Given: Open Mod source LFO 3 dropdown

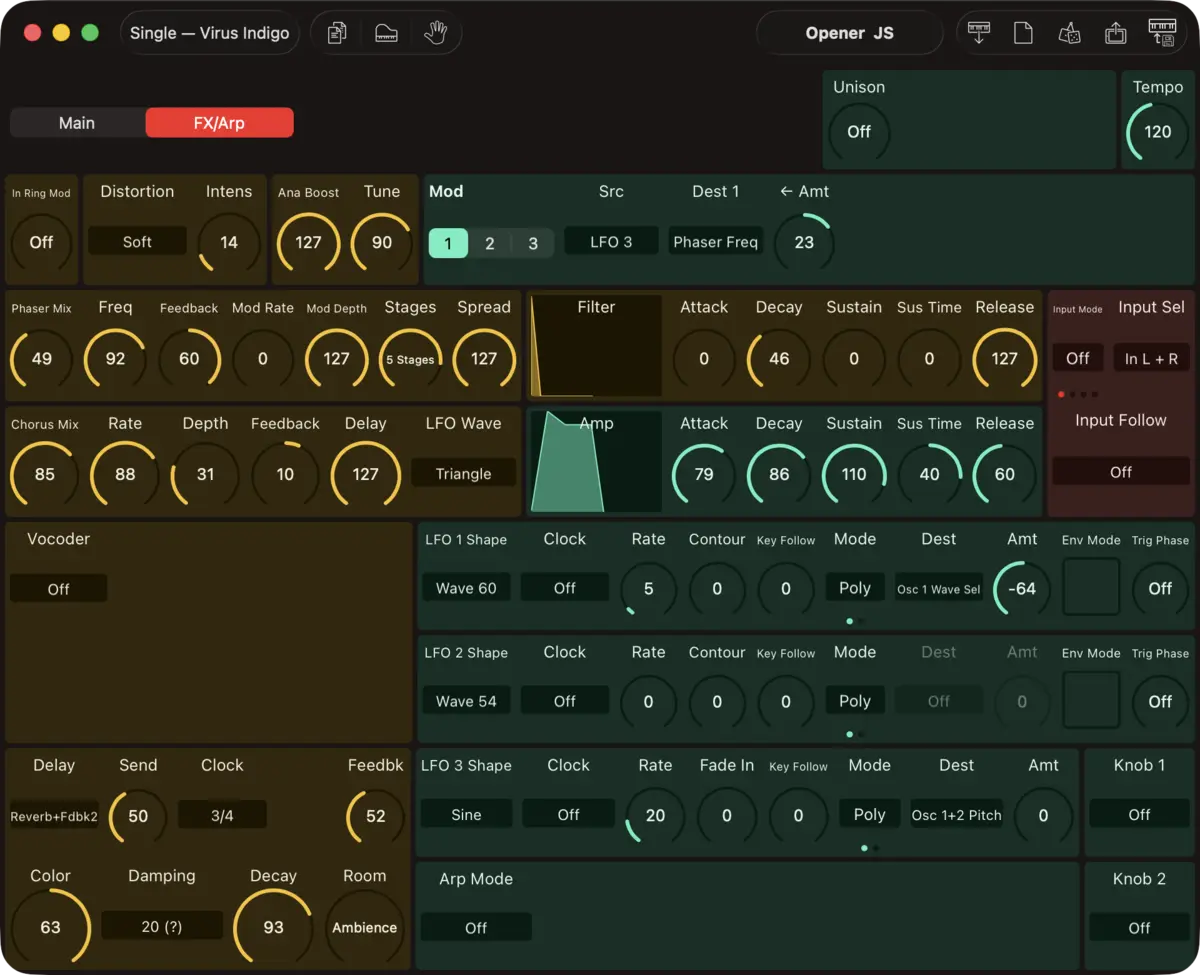Looking at the screenshot, I should pyautogui.click(x=611, y=241).
